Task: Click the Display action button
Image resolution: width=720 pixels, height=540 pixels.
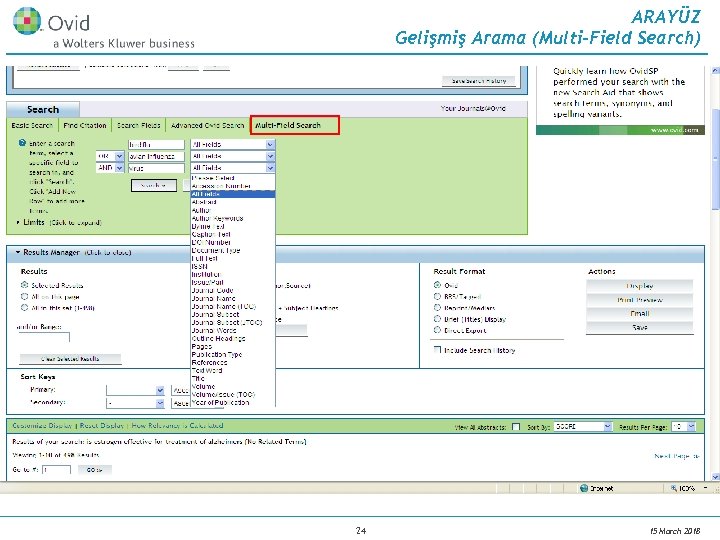Action: 640,286
